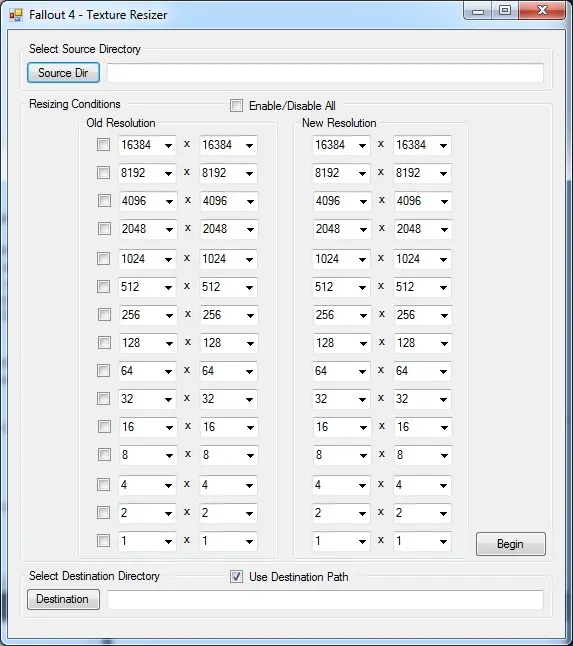Enable the 4 x 4 resizing condition
Image resolution: width=573 pixels, height=646 pixels.
pyautogui.click(x=103, y=485)
